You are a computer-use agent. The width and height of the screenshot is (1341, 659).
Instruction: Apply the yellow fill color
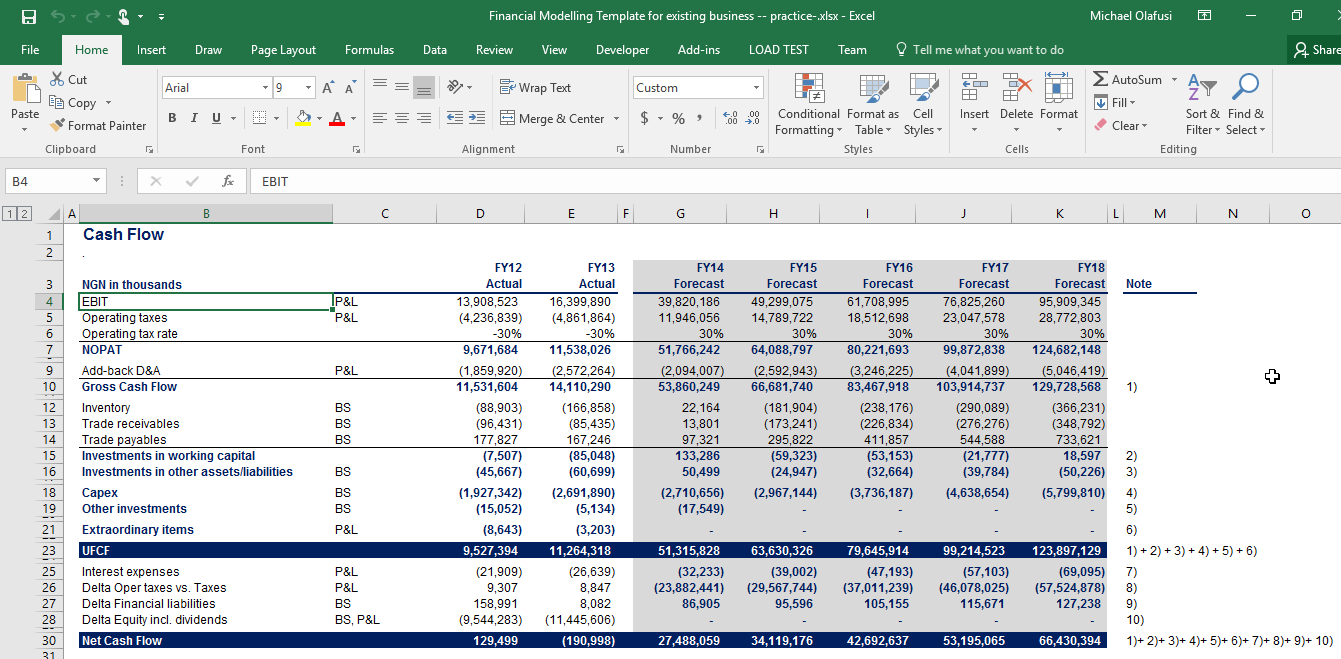click(304, 118)
